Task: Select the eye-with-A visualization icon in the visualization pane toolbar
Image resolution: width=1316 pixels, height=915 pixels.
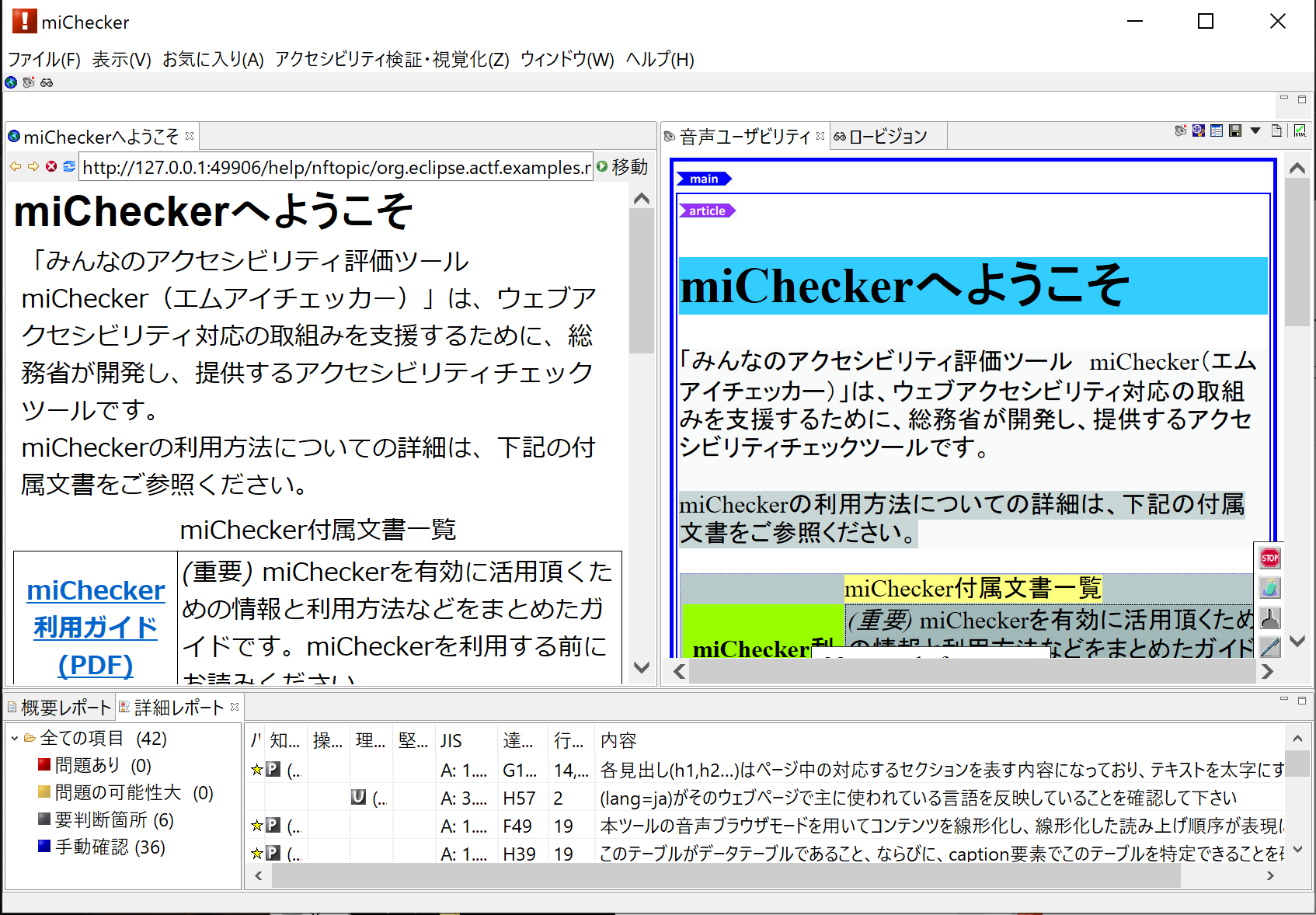Action: (x=1181, y=130)
